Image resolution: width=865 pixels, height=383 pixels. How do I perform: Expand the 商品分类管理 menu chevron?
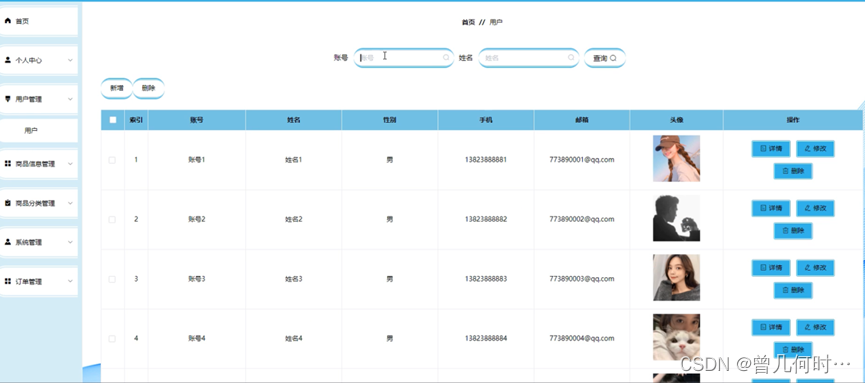coord(70,203)
